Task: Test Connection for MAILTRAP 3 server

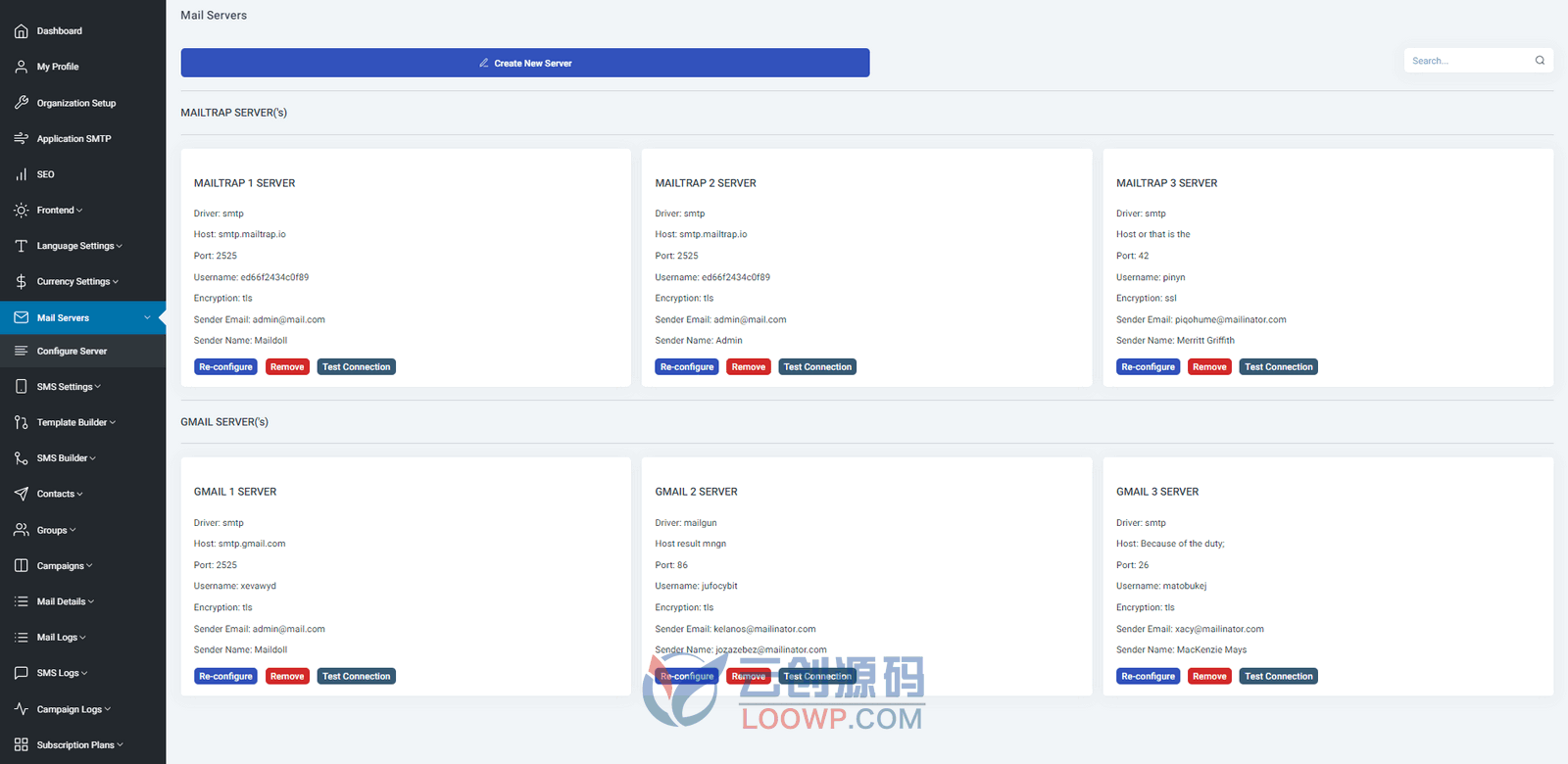Action: coord(1279,367)
